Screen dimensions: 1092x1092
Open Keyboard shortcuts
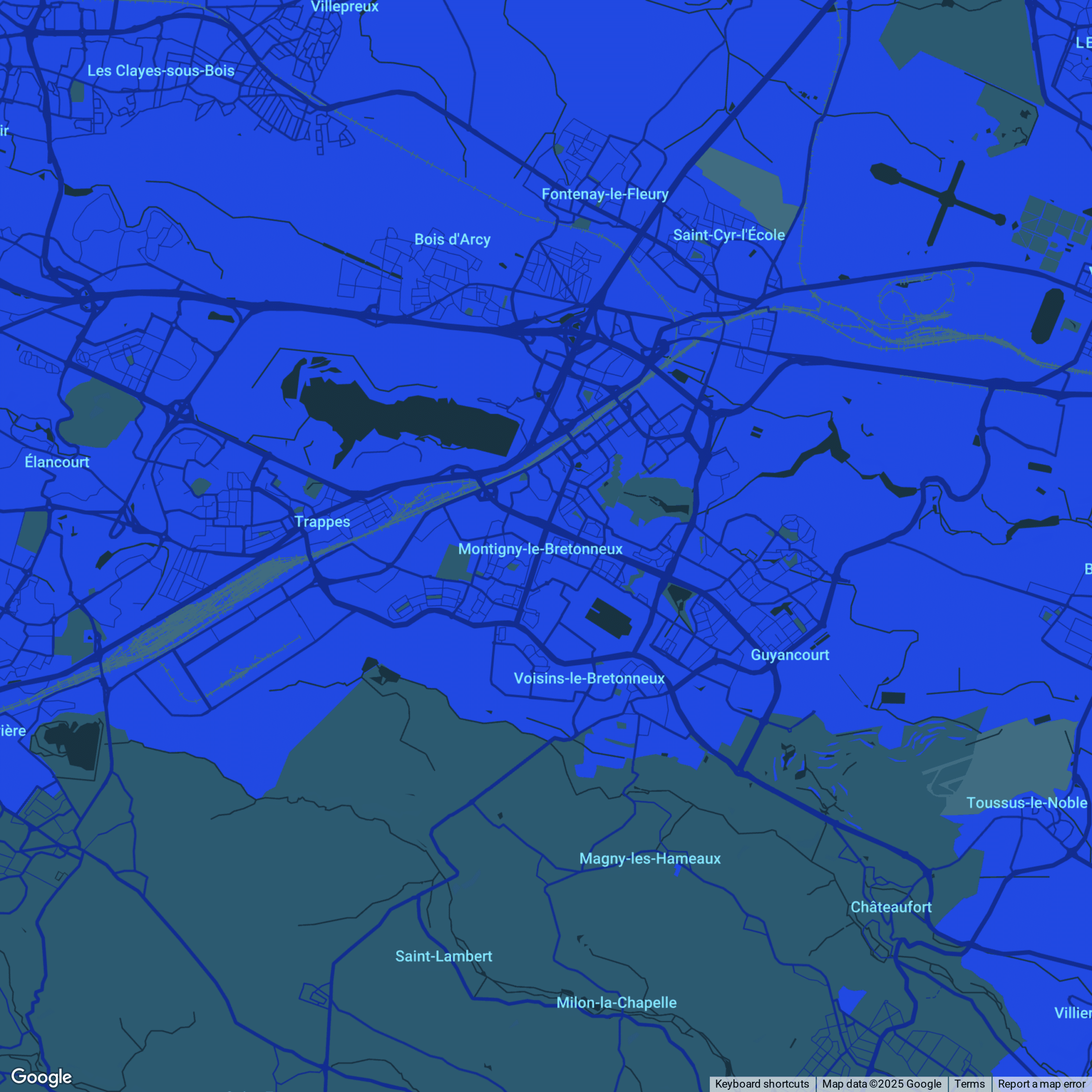click(762, 1083)
